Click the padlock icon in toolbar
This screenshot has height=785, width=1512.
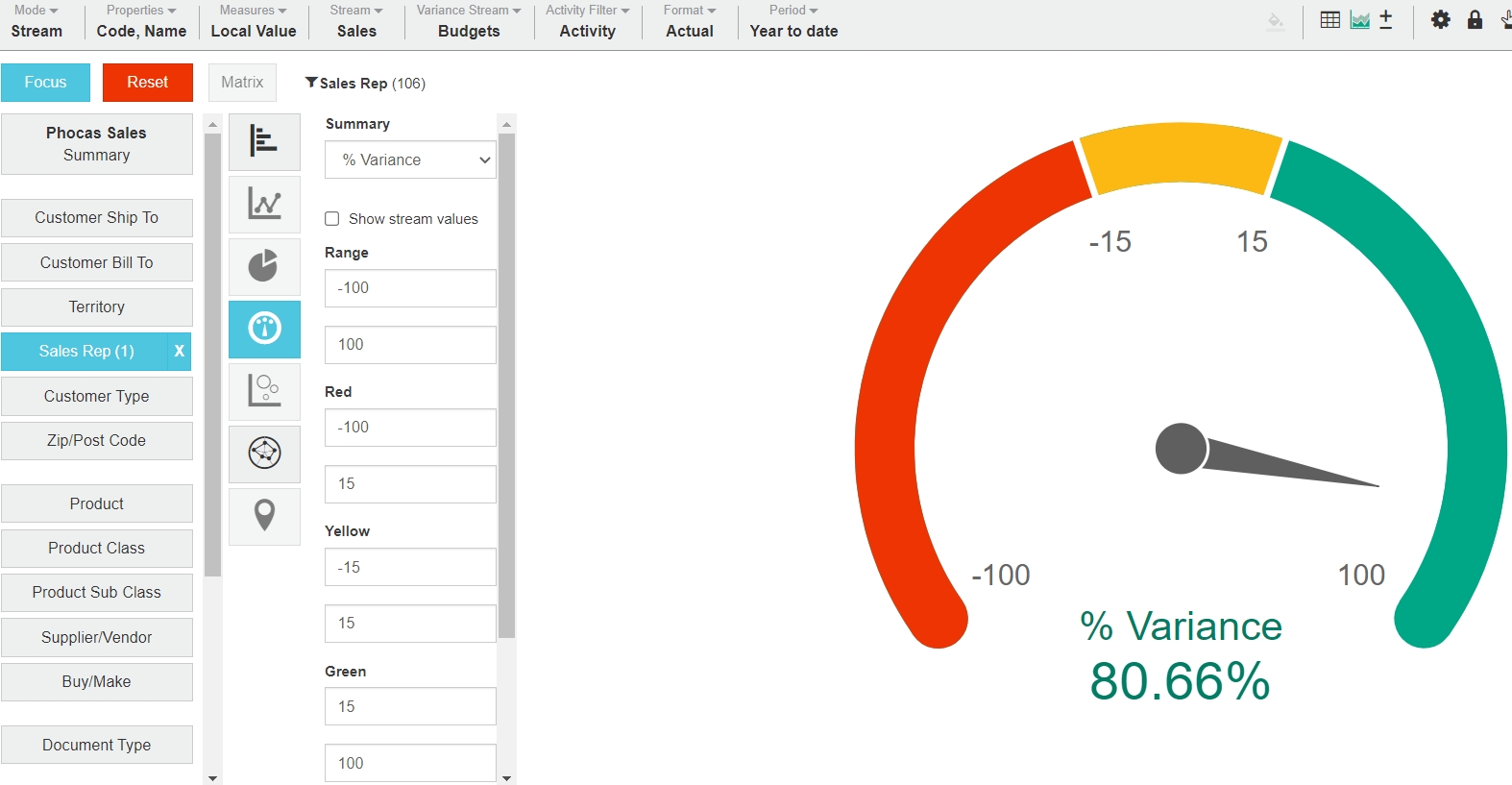pos(1475,20)
